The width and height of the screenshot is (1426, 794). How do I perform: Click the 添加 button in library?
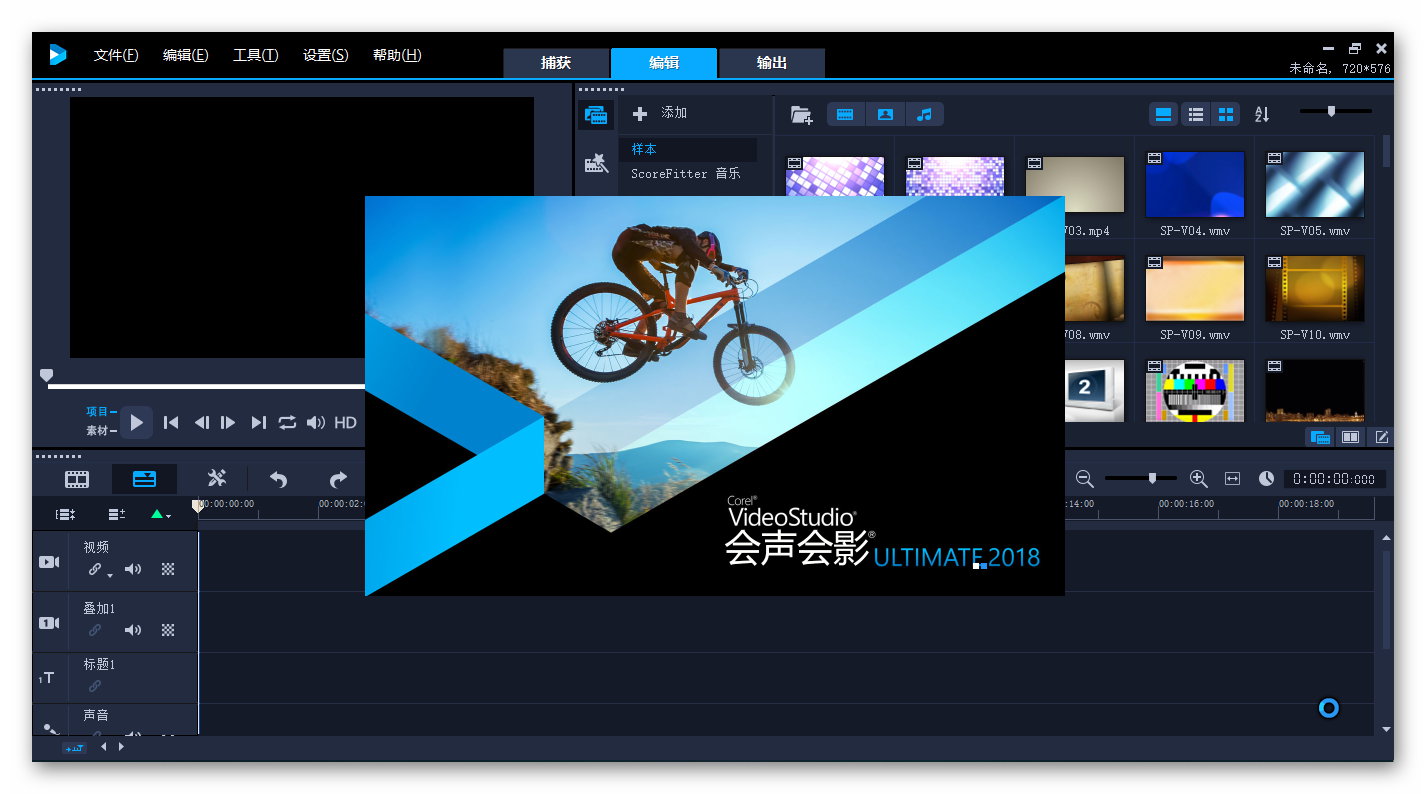point(660,113)
